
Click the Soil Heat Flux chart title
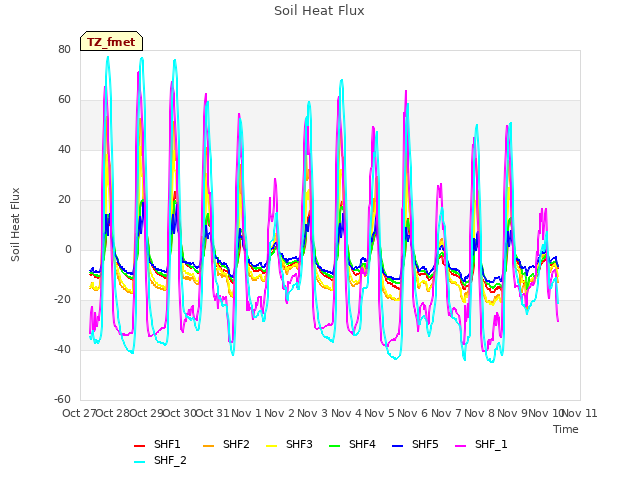[319, 11]
